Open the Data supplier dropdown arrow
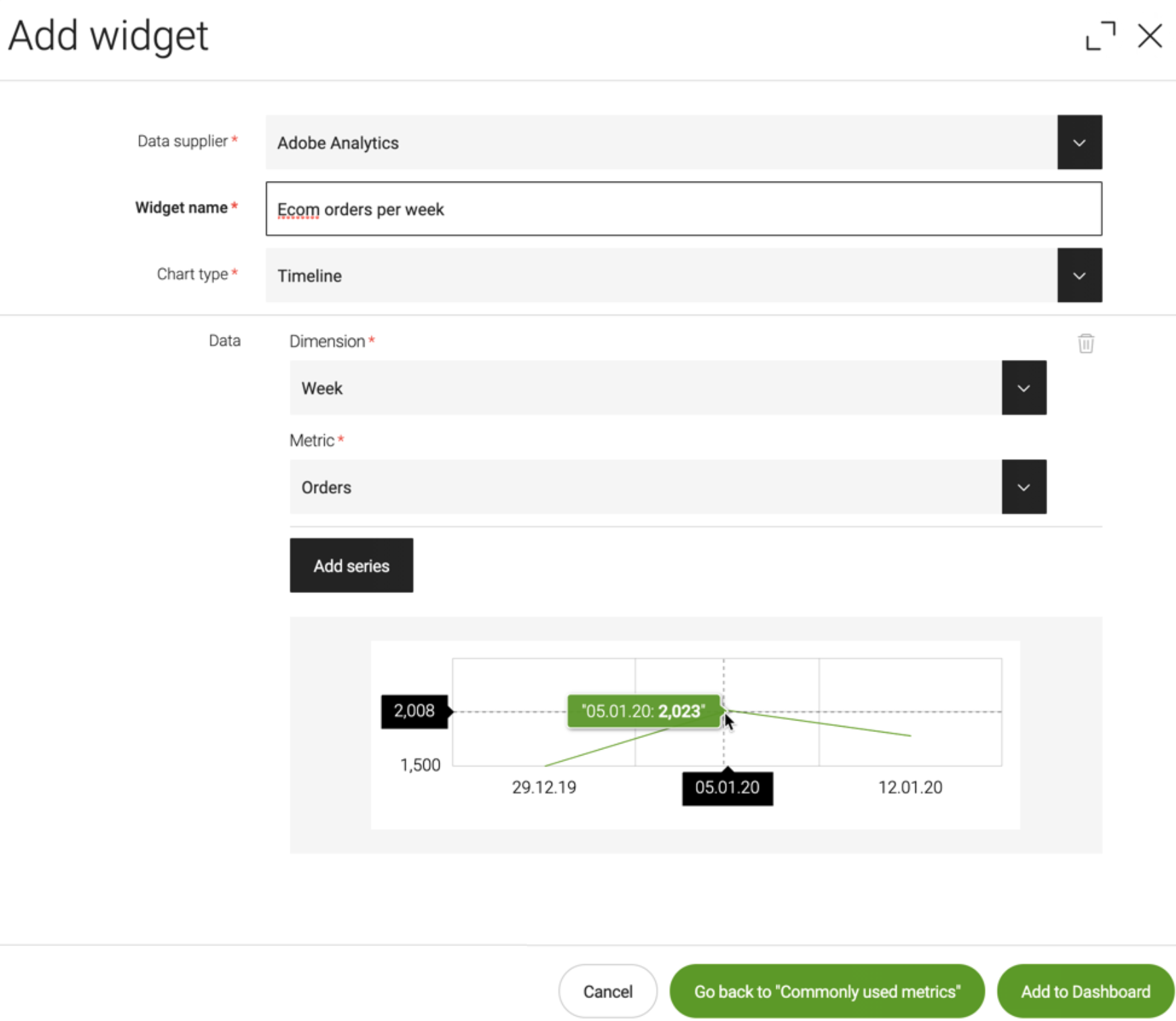1176x1021 pixels. 1079,142
